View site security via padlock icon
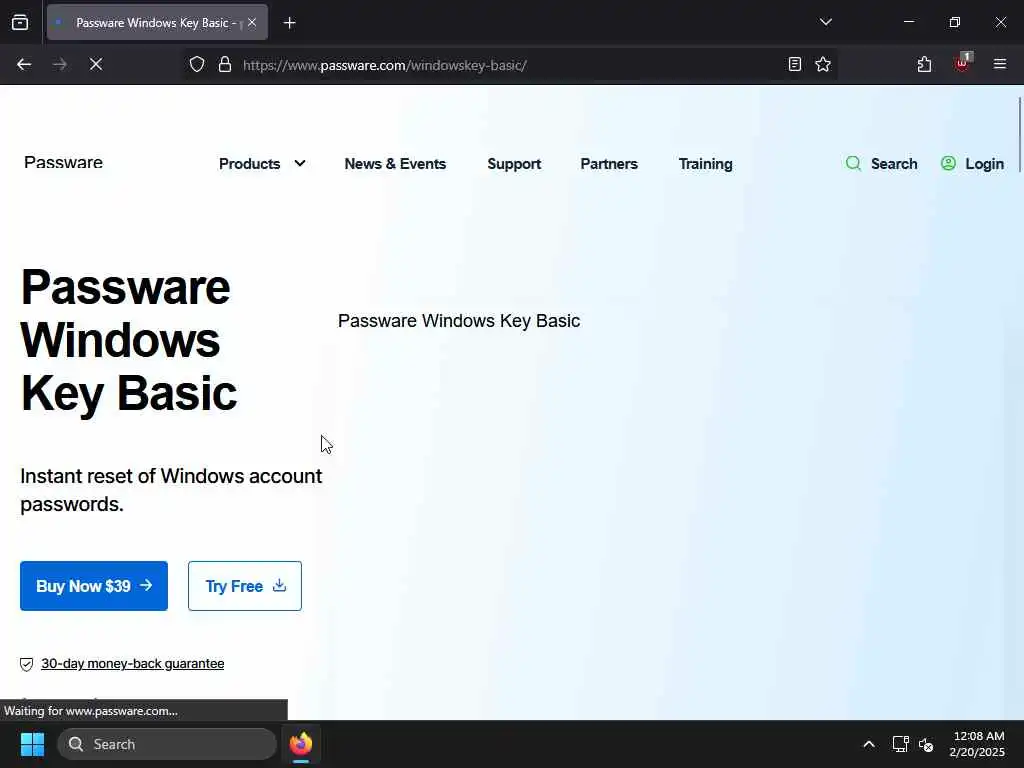The width and height of the screenshot is (1024, 768). pos(225,64)
